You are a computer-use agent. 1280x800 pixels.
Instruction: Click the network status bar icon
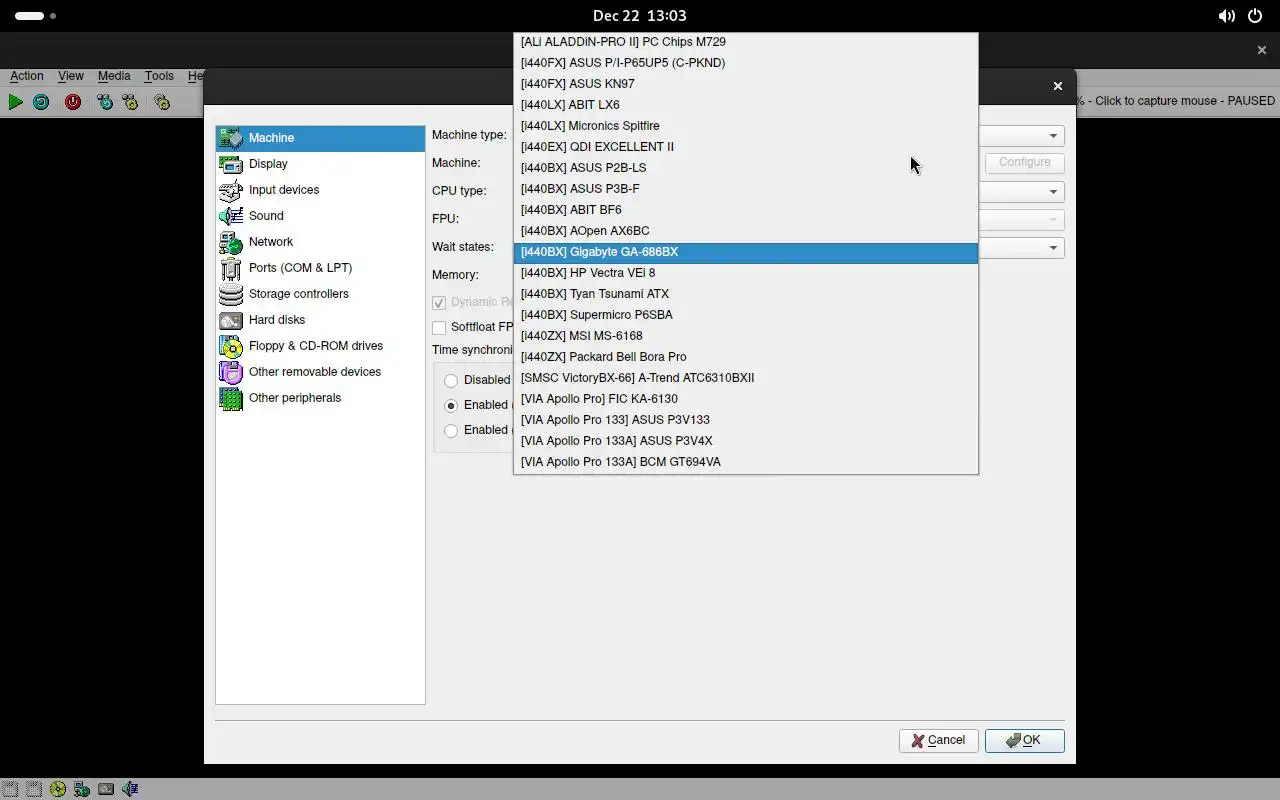[x=82, y=789]
